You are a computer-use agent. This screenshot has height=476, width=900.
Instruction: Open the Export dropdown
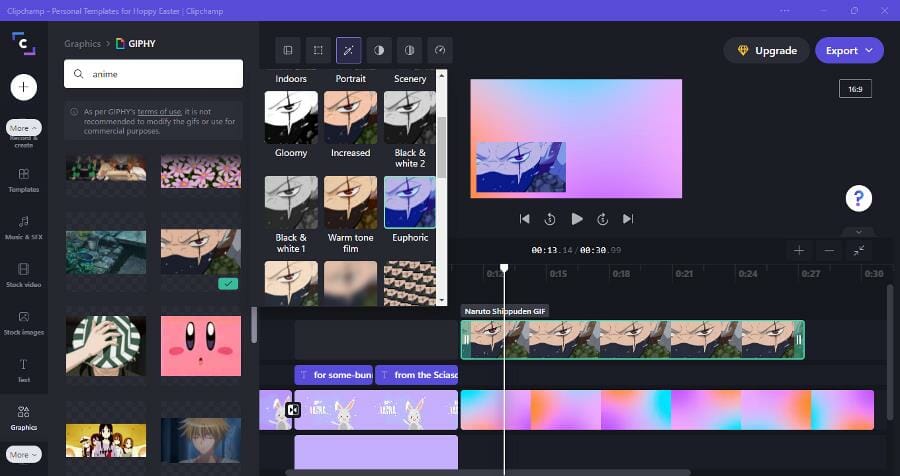(x=849, y=51)
